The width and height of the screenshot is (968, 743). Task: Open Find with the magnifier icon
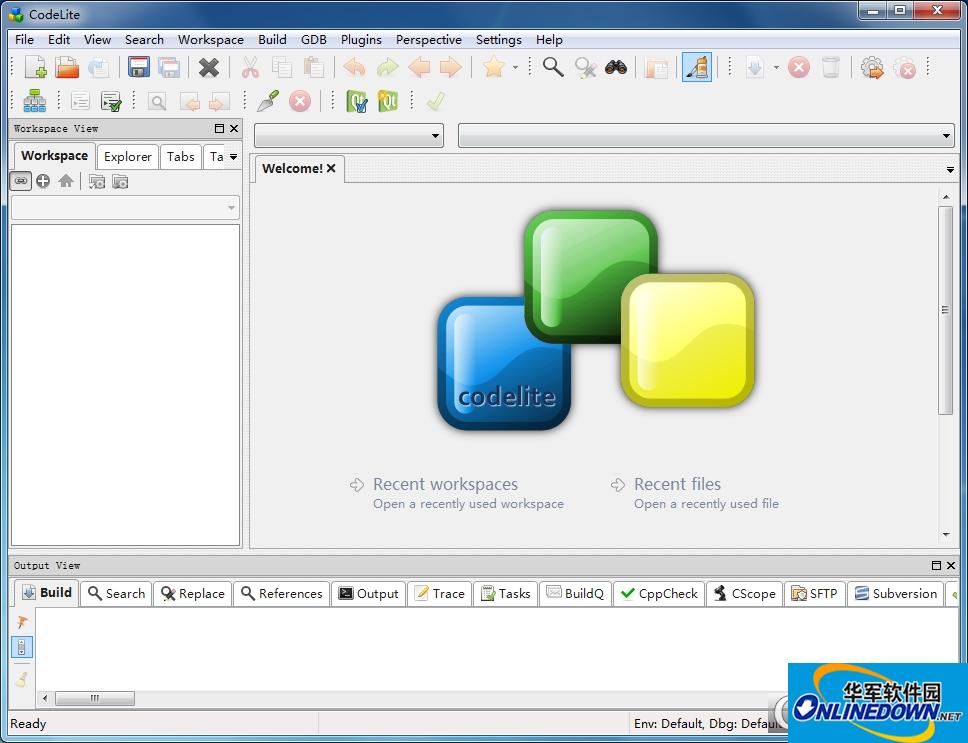(553, 67)
